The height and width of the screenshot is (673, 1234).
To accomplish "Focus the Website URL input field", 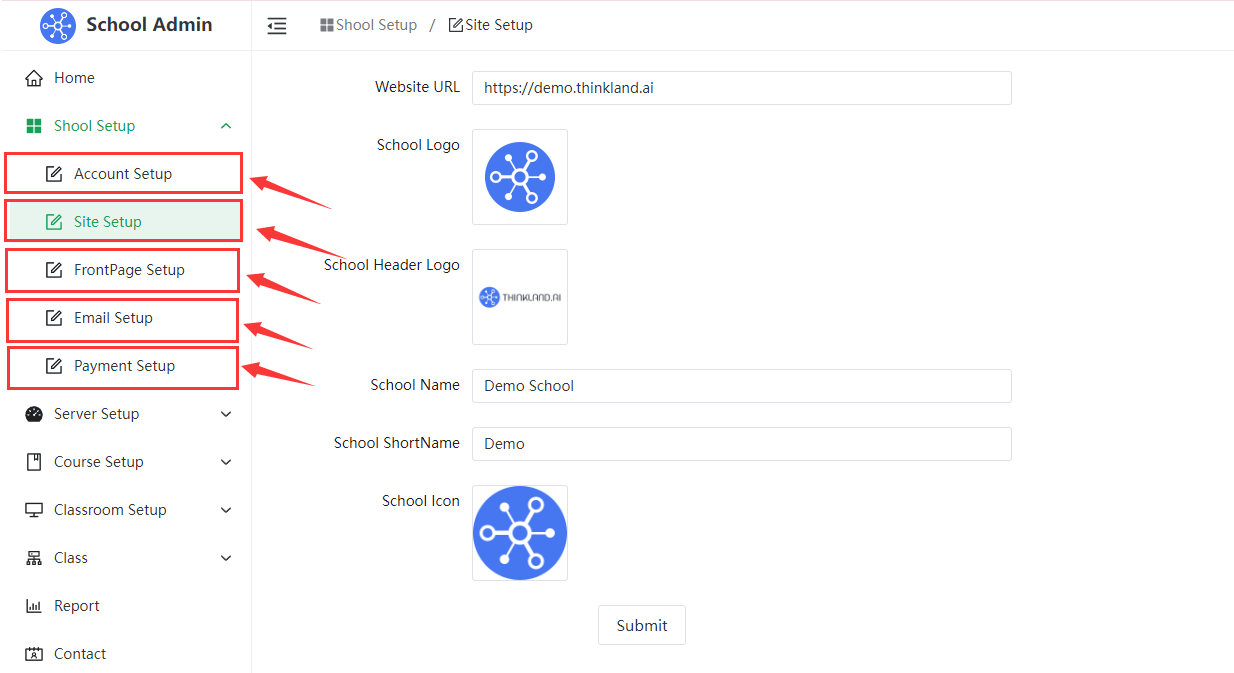I will click(x=741, y=88).
